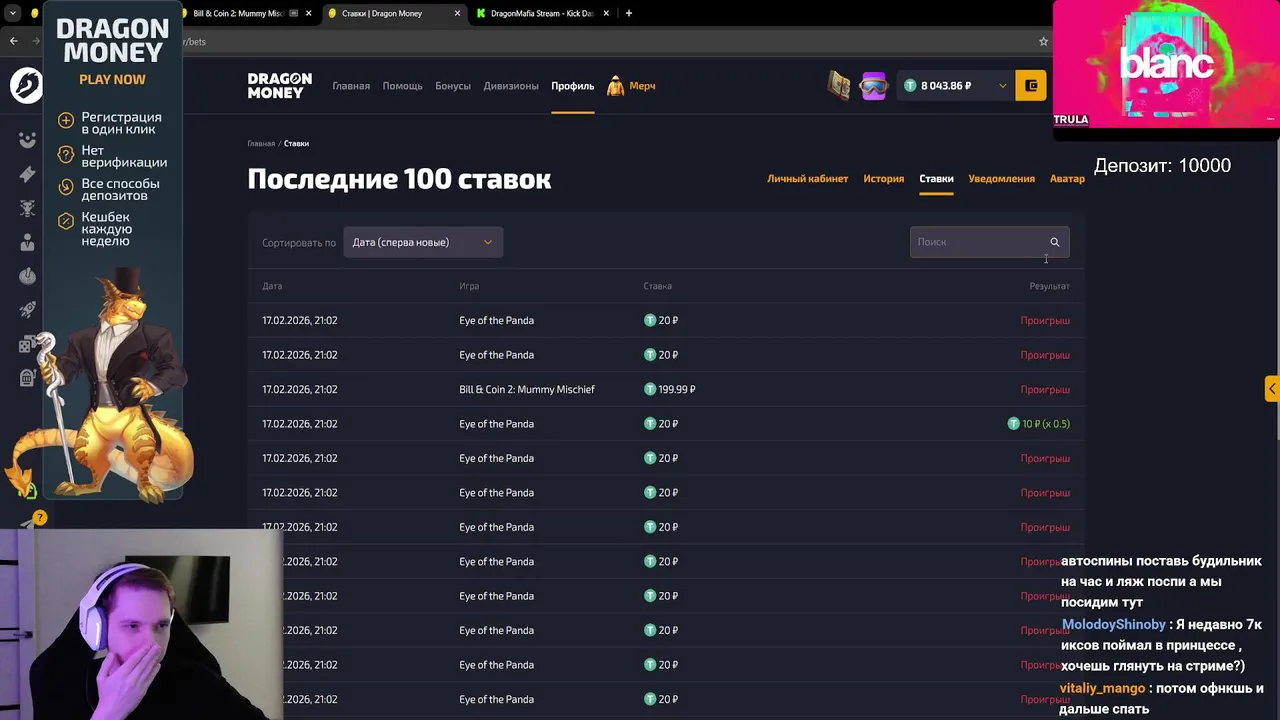The image size is (1280, 720).
Task: Open the rocket icon in left sidebar
Action: (27, 310)
